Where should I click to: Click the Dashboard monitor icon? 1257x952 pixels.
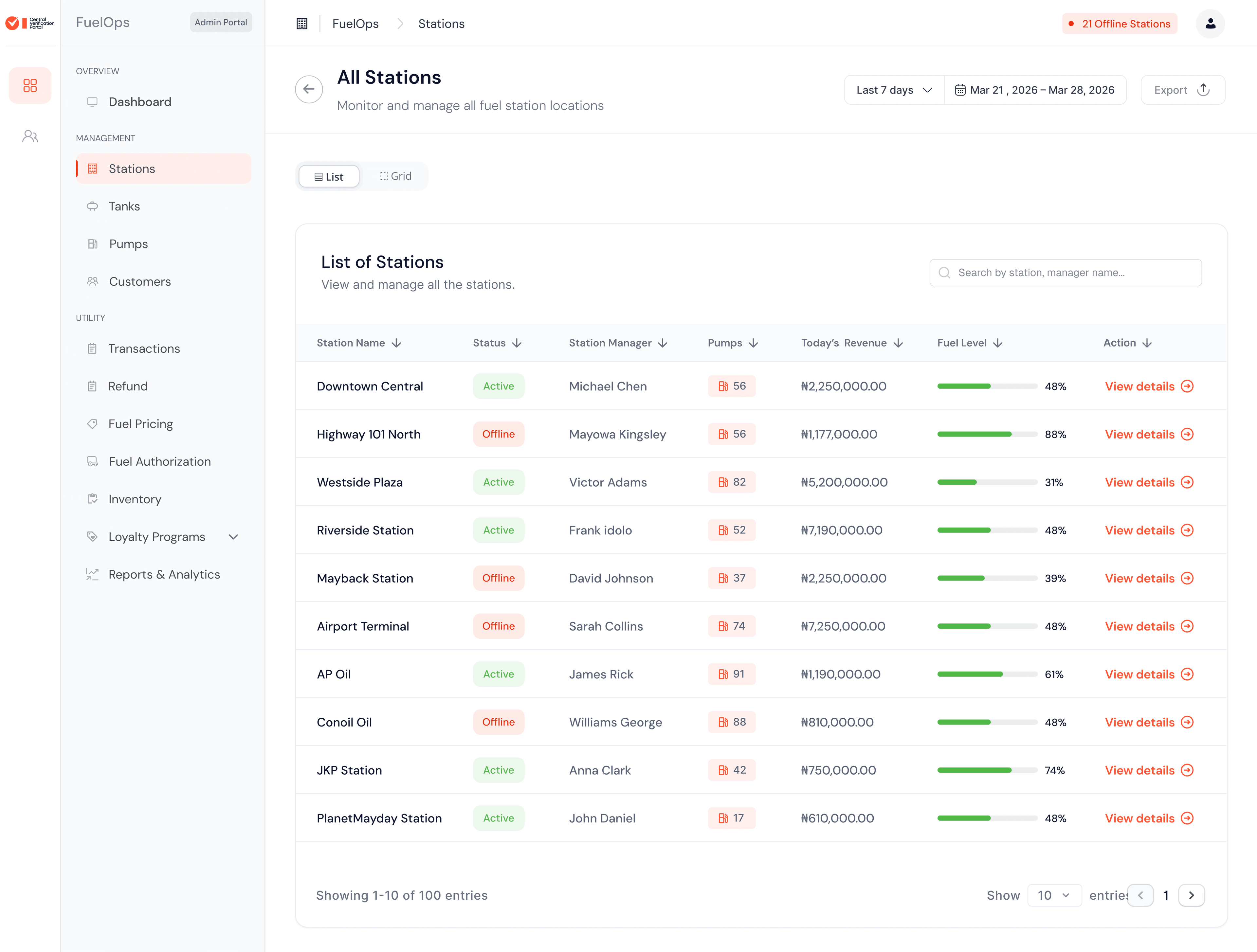(x=92, y=102)
